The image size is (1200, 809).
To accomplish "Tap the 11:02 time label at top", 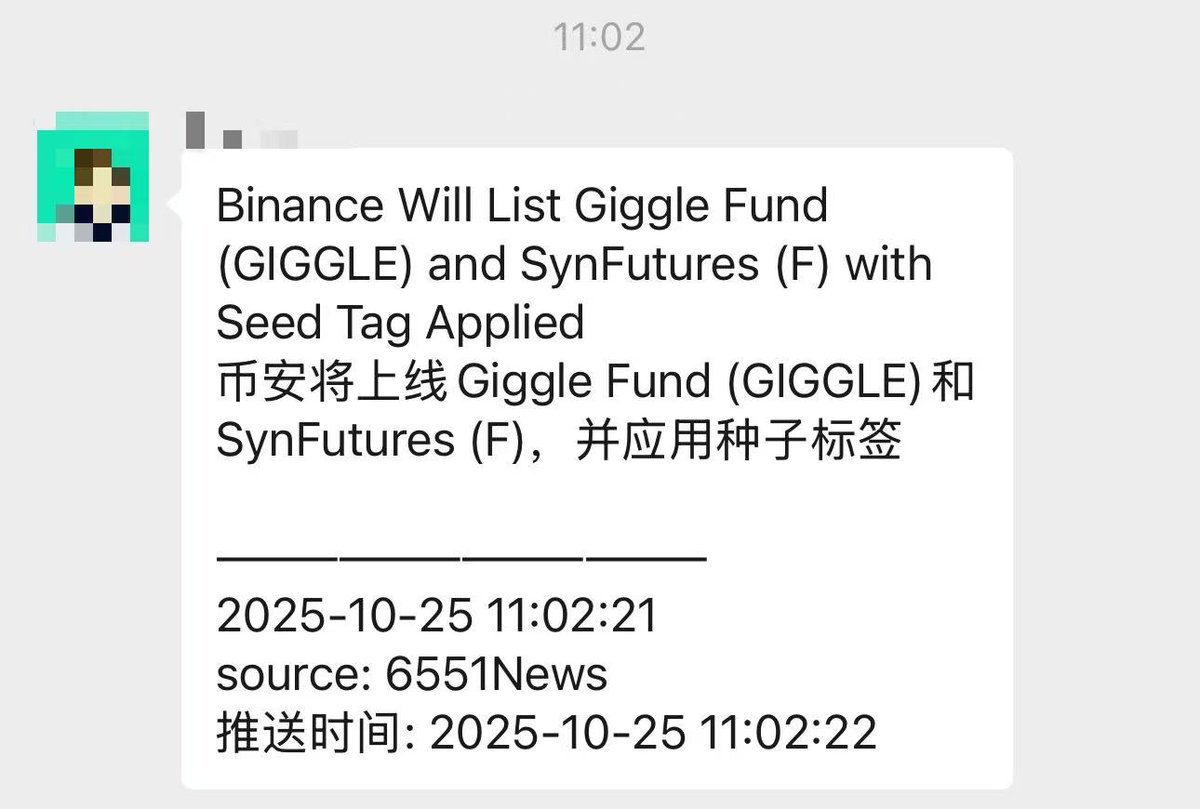I will (599, 37).
